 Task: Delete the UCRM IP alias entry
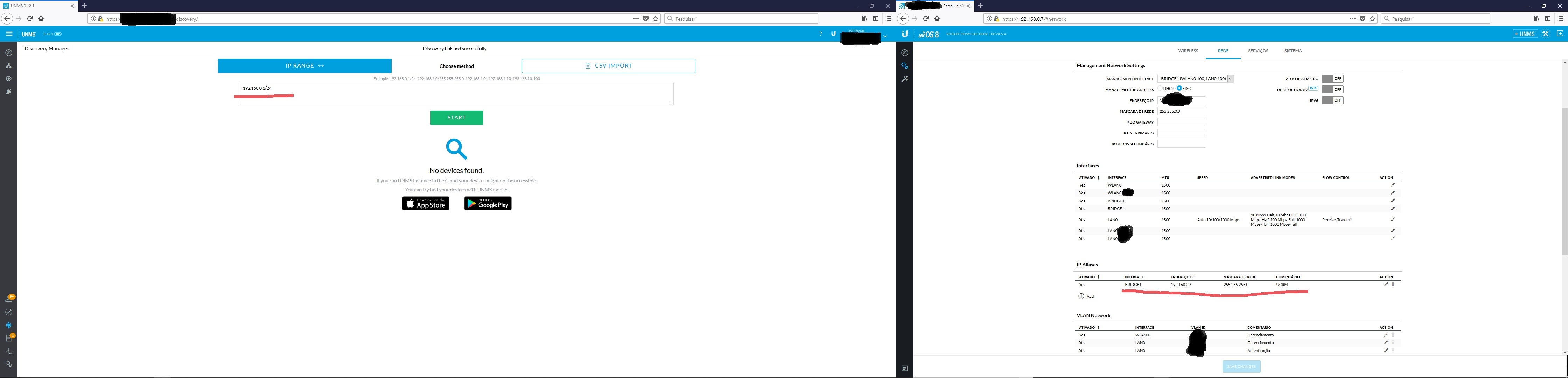point(1393,284)
